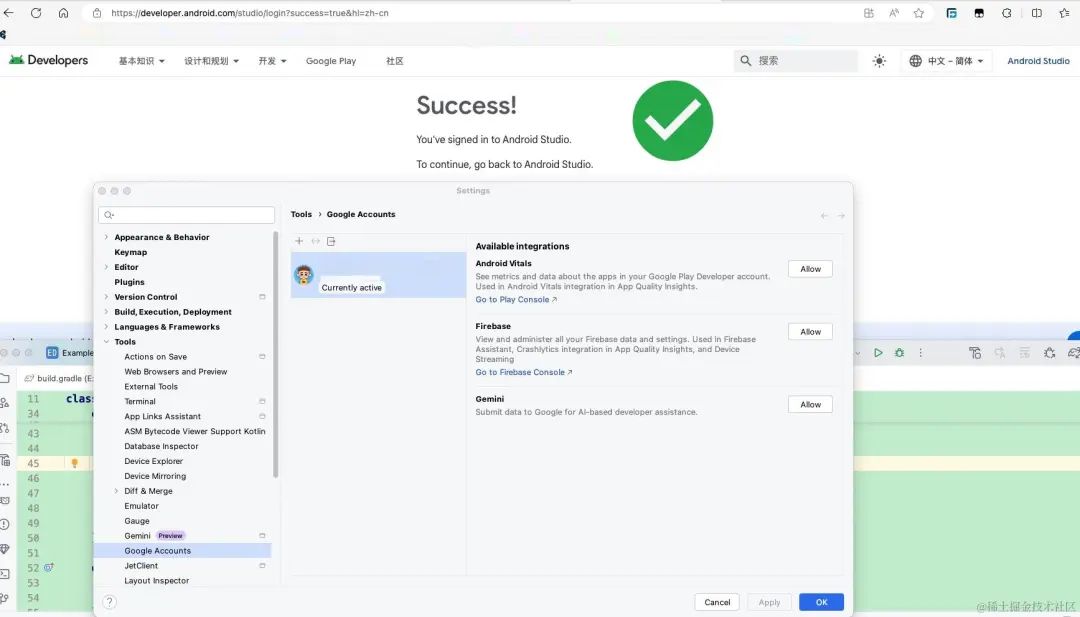The image size is (1080, 617).
Task: Navigate back with the Settings left arrow
Action: pos(824,216)
